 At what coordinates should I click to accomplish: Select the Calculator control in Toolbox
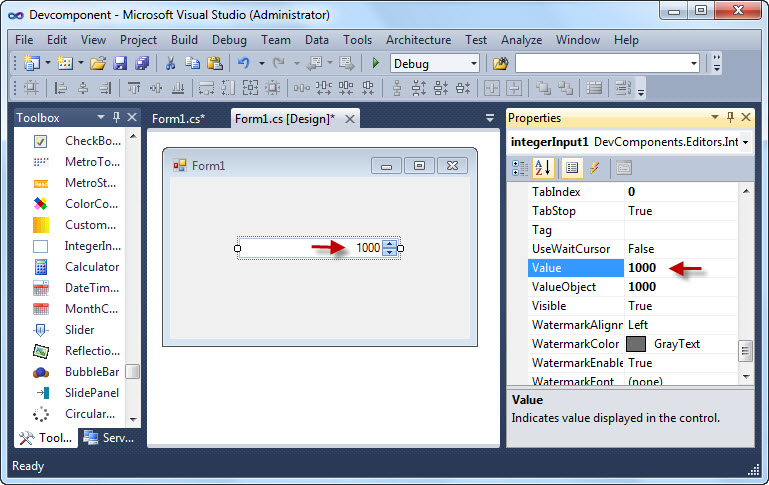pyautogui.click(x=92, y=267)
